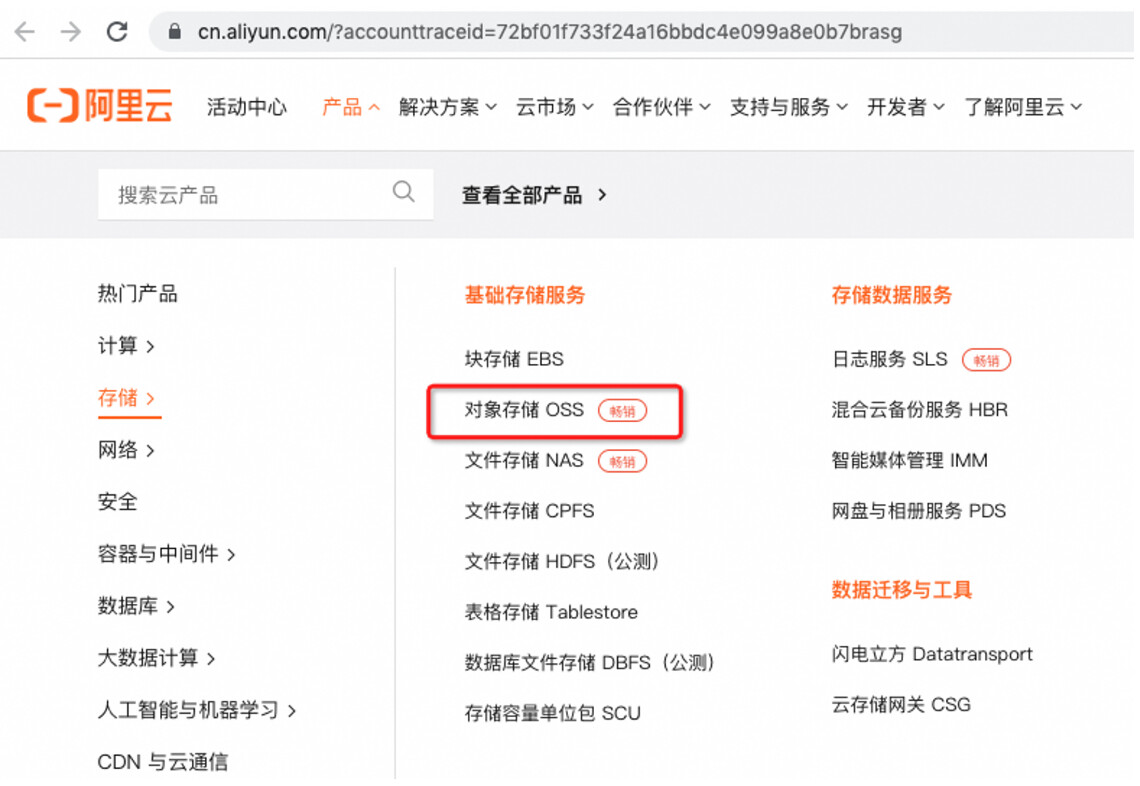Click the arrow beside 查看全部产品
This screenshot has height=786, width=1140.
pos(602,195)
